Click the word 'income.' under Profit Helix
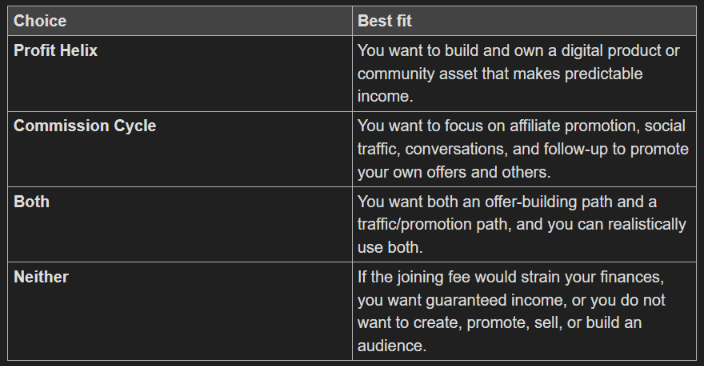This screenshot has height=366, width=704. [385, 97]
